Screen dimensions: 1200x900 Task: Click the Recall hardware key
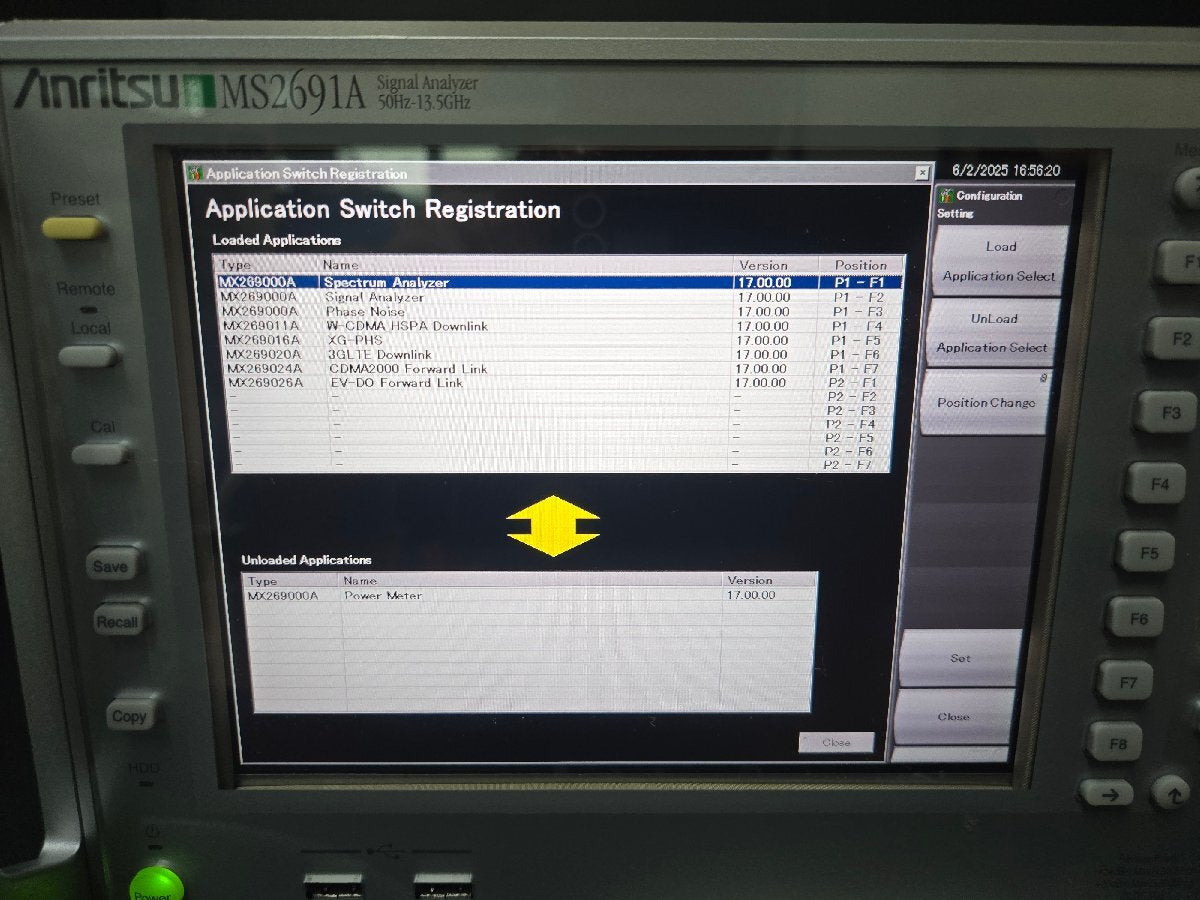118,621
